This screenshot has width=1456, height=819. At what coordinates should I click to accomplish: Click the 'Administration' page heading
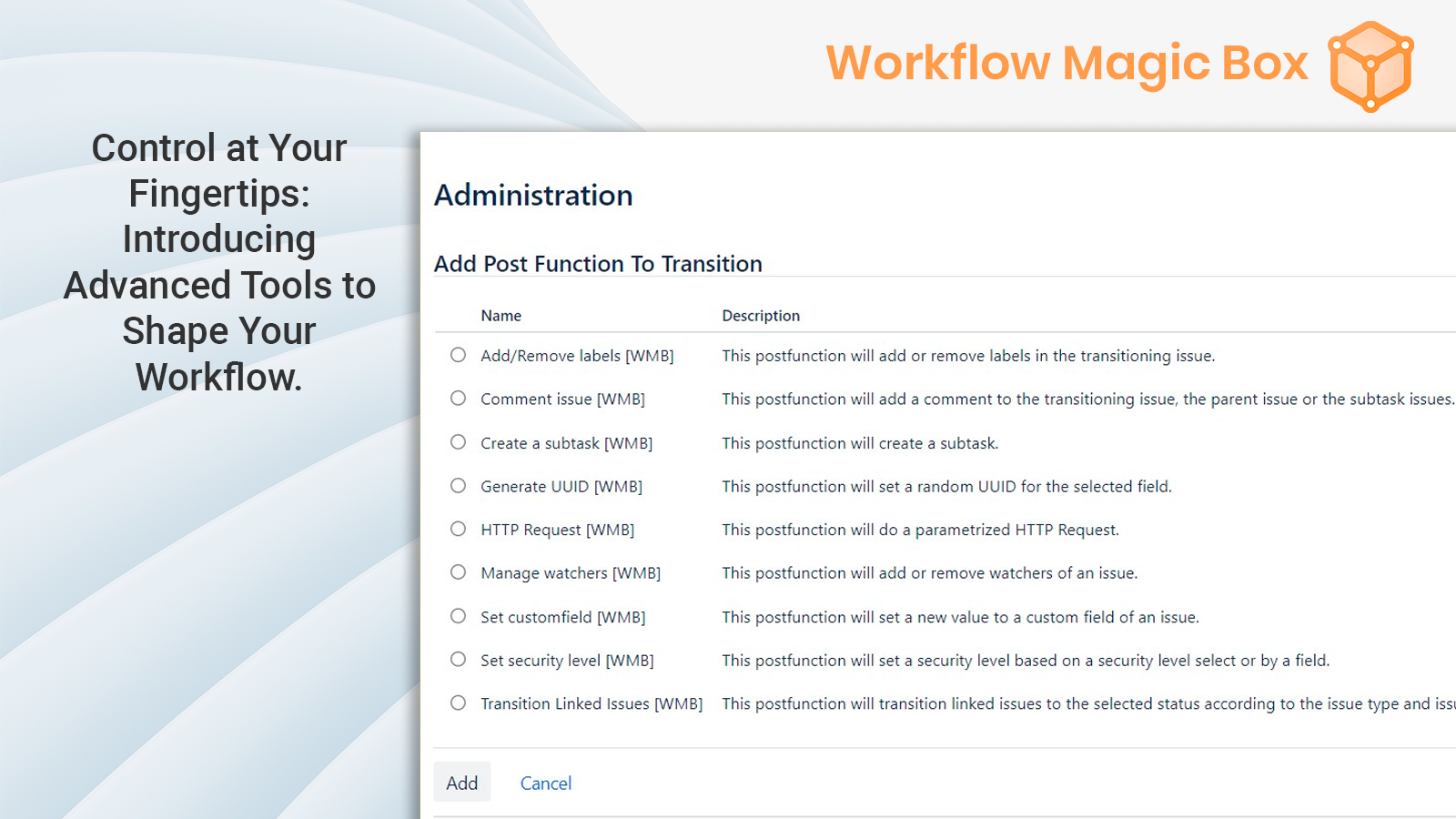(533, 195)
